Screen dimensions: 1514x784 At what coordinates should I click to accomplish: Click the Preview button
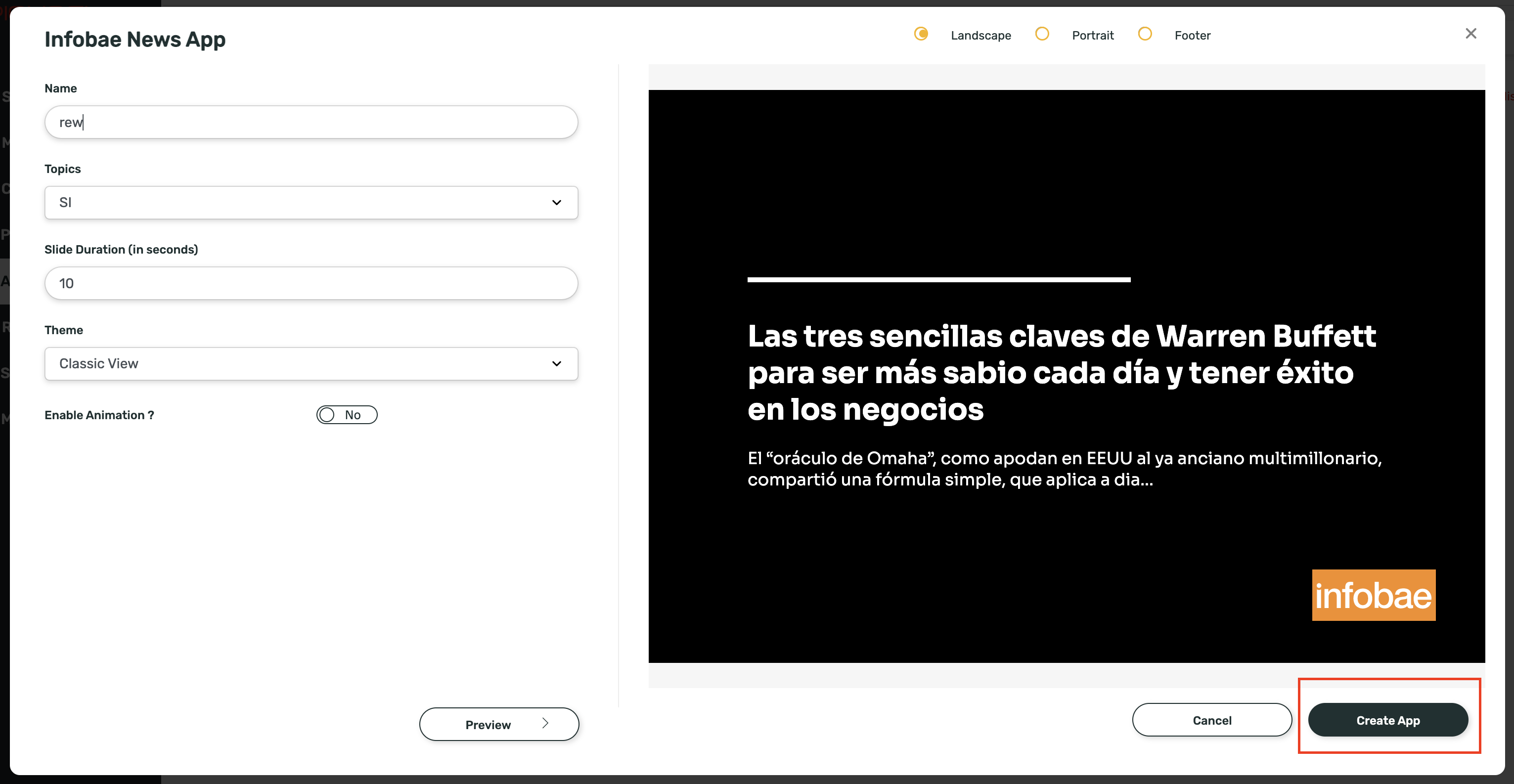click(499, 724)
